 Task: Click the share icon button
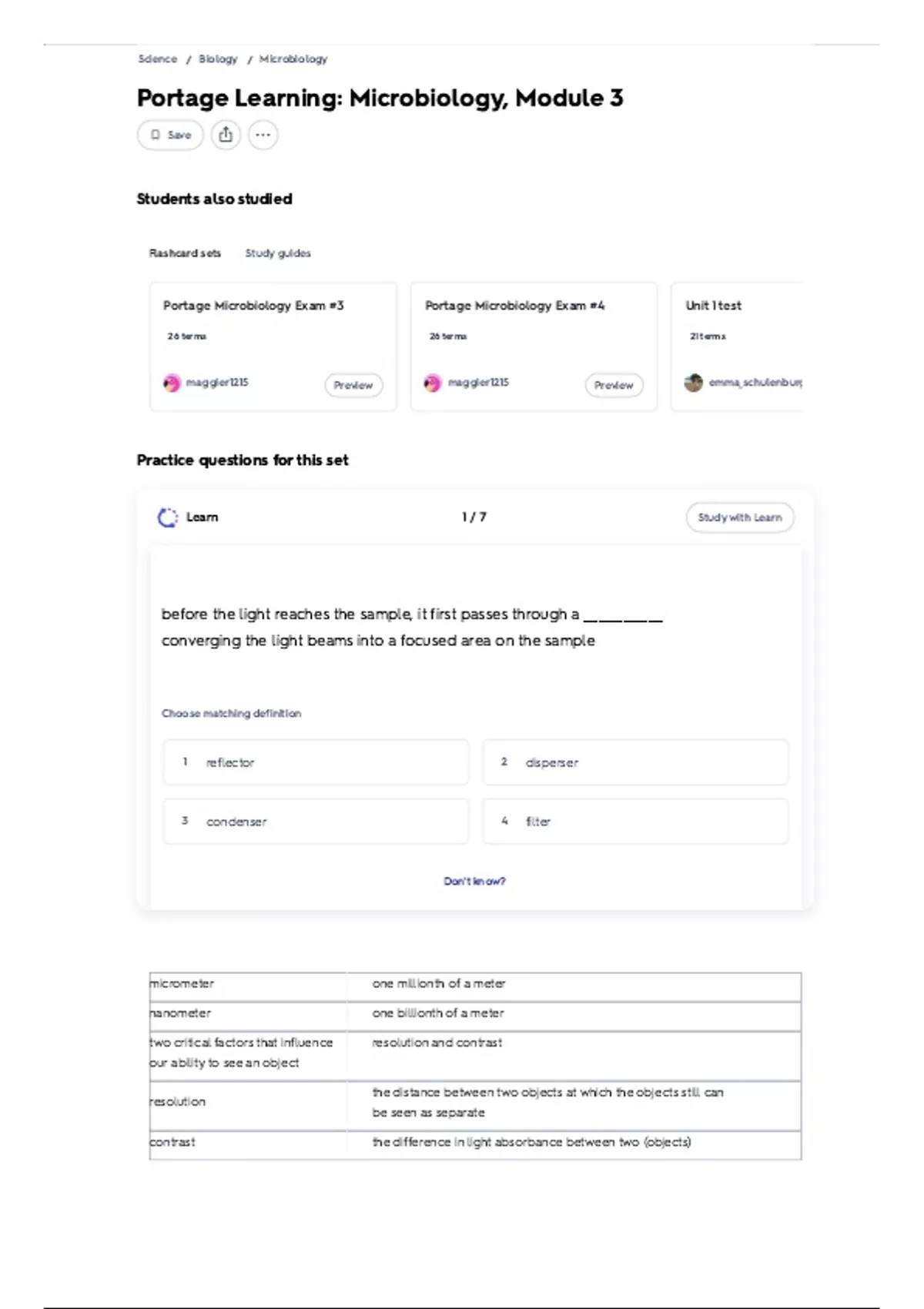tap(226, 135)
